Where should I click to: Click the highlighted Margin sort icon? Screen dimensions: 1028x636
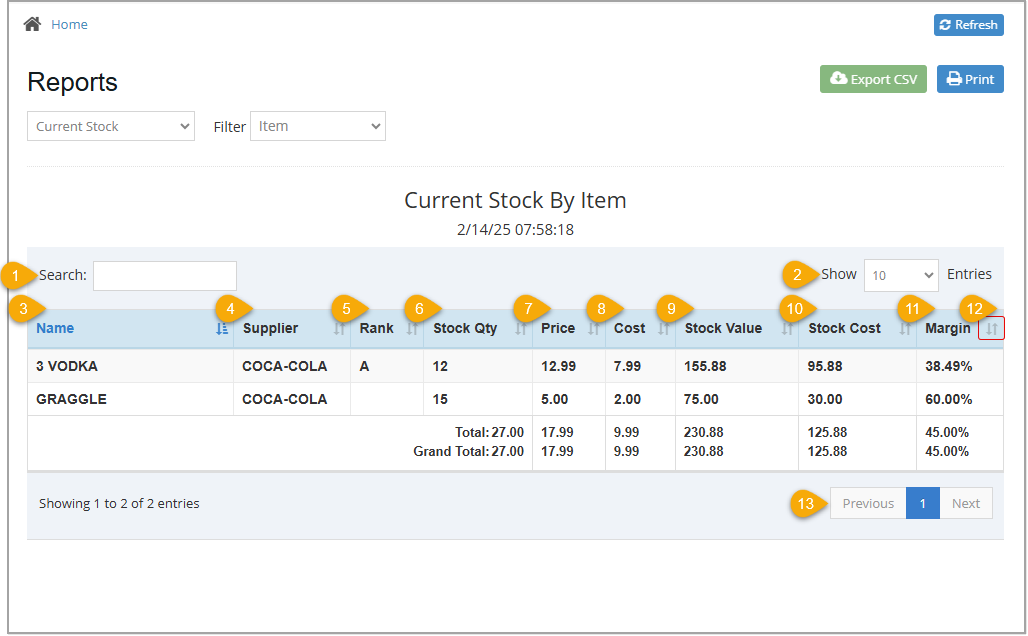(x=991, y=327)
